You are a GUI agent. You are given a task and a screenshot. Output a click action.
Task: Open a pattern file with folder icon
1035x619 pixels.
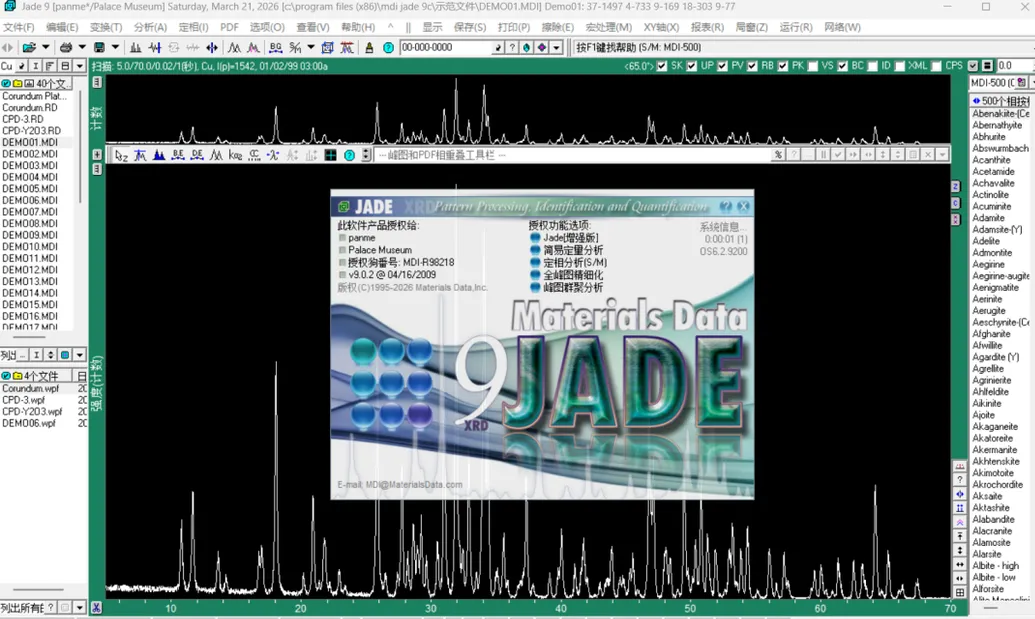[29, 48]
